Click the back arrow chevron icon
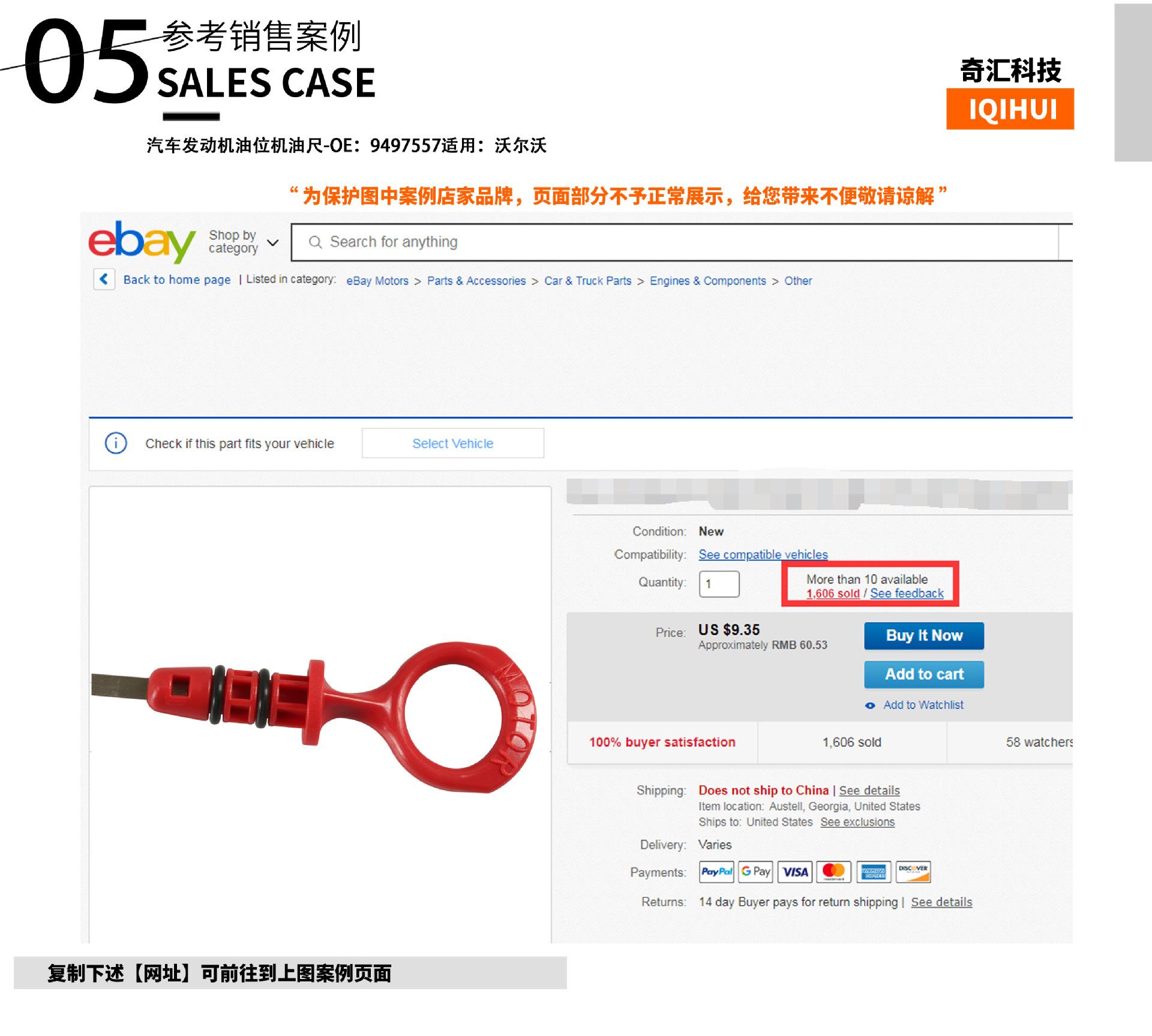This screenshot has width=1152, height=1036. (x=104, y=280)
